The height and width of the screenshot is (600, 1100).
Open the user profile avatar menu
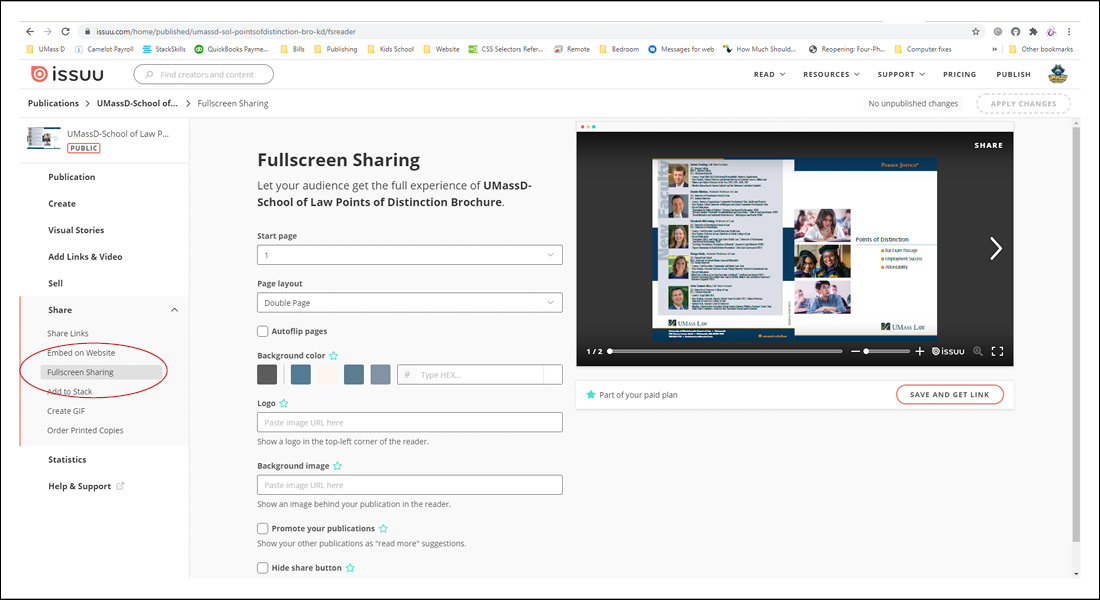(1058, 74)
